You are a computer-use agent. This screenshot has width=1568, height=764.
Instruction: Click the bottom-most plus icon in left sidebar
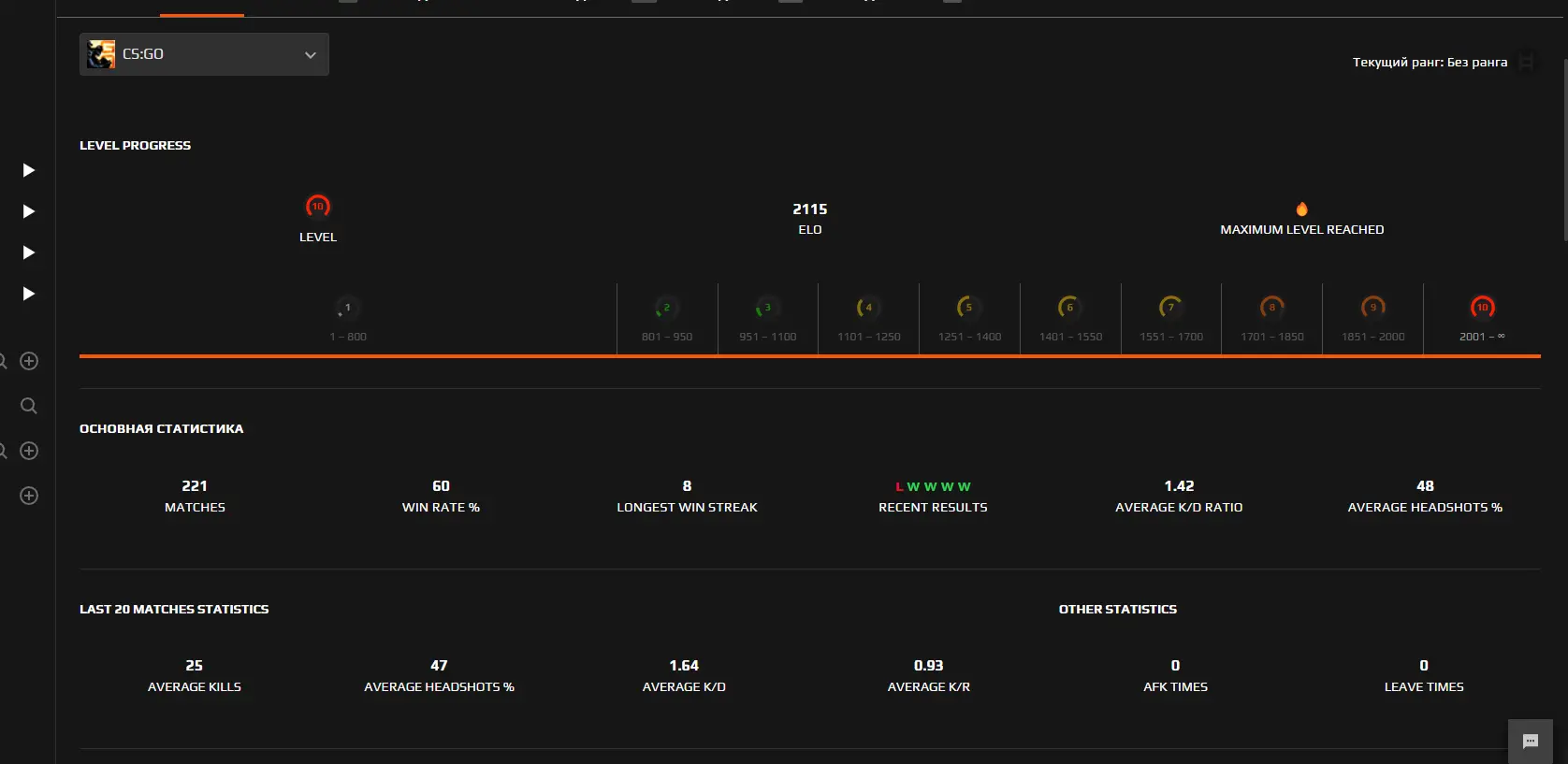[x=29, y=496]
